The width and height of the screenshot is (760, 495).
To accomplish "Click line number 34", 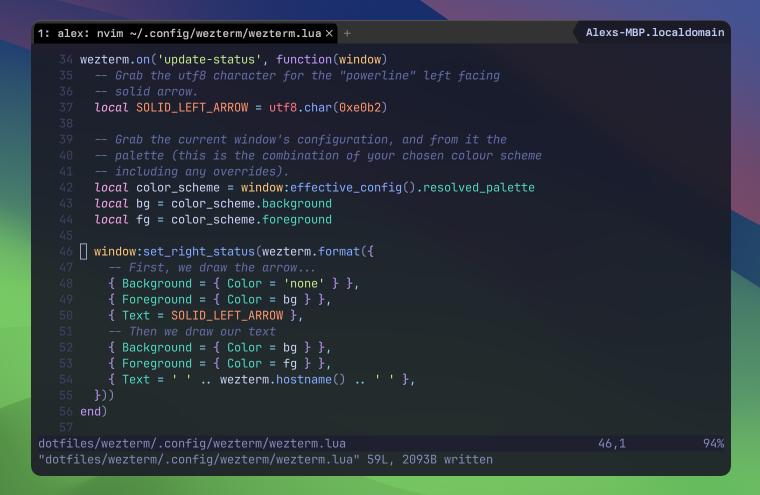I will 66,60.
